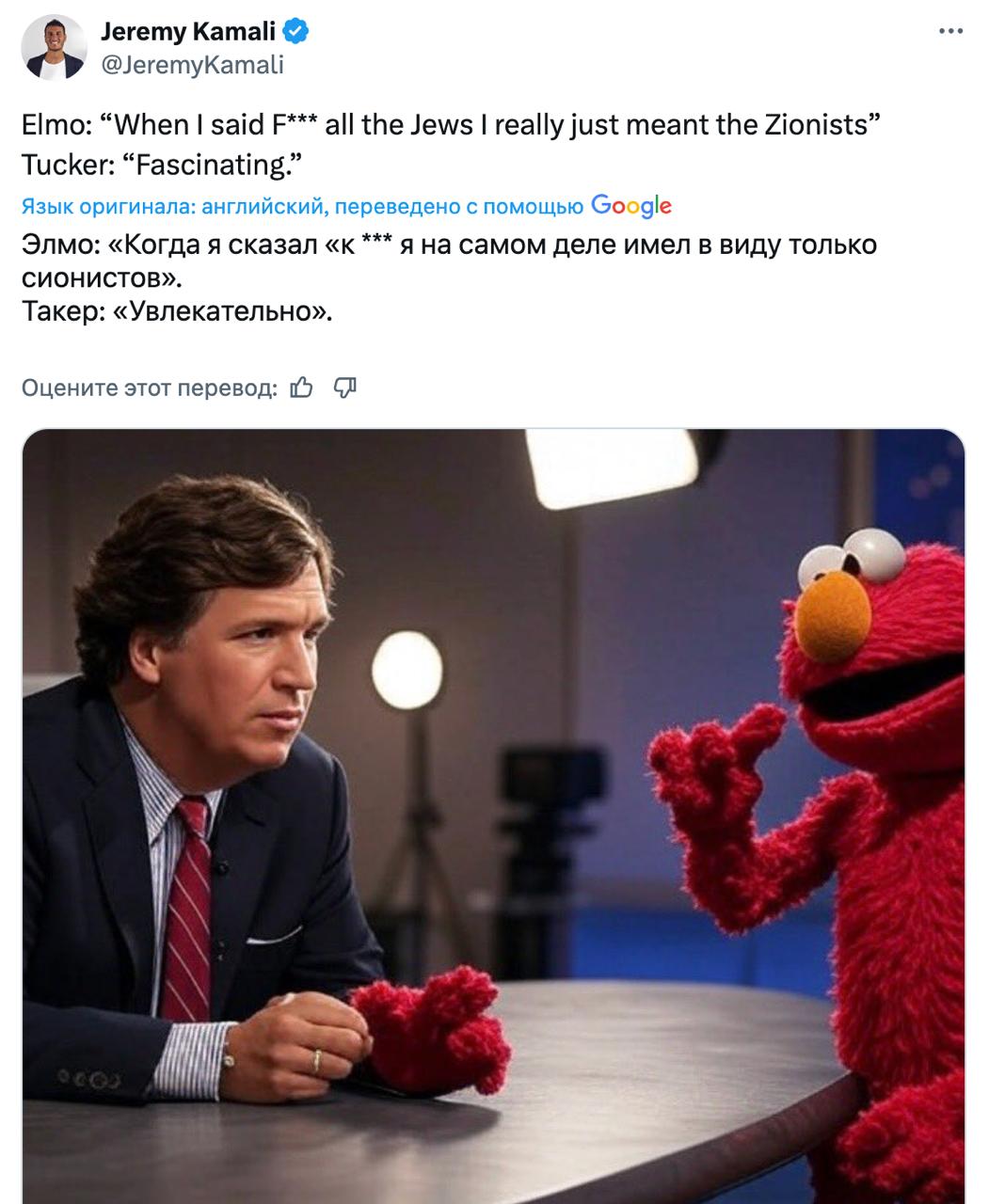
Task: Rate the translation with thumbs down
Action: click(345, 388)
